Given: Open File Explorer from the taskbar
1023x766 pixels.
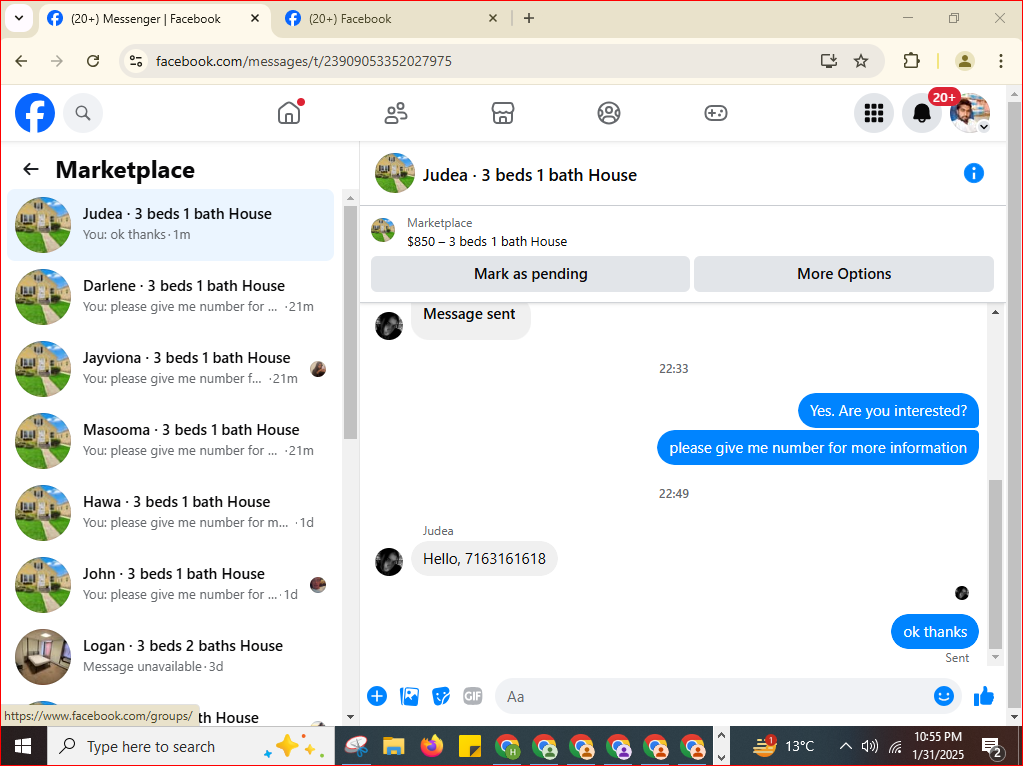Looking at the screenshot, I should 393,746.
